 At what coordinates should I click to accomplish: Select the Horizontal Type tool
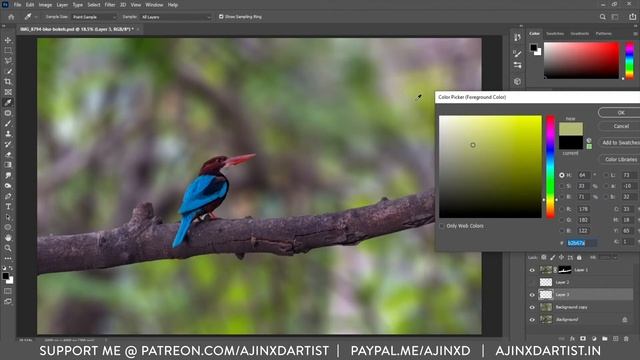click(8, 207)
